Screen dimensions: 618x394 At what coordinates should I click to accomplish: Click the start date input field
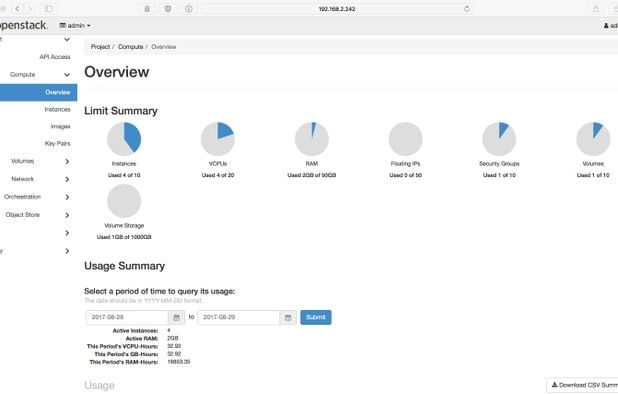pos(127,318)
